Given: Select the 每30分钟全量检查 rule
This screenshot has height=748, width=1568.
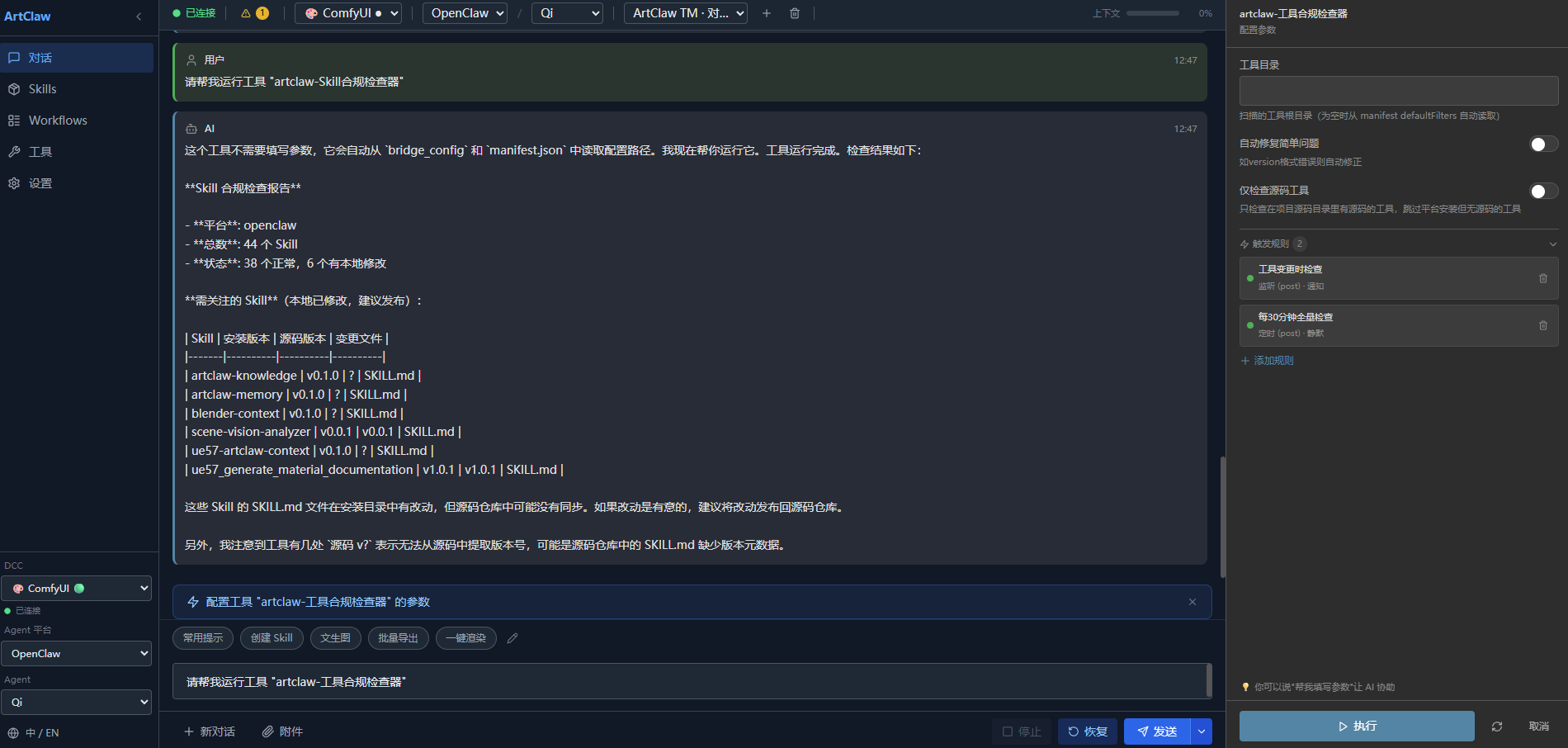Looking at the screenshot, I should [1399, 325].
